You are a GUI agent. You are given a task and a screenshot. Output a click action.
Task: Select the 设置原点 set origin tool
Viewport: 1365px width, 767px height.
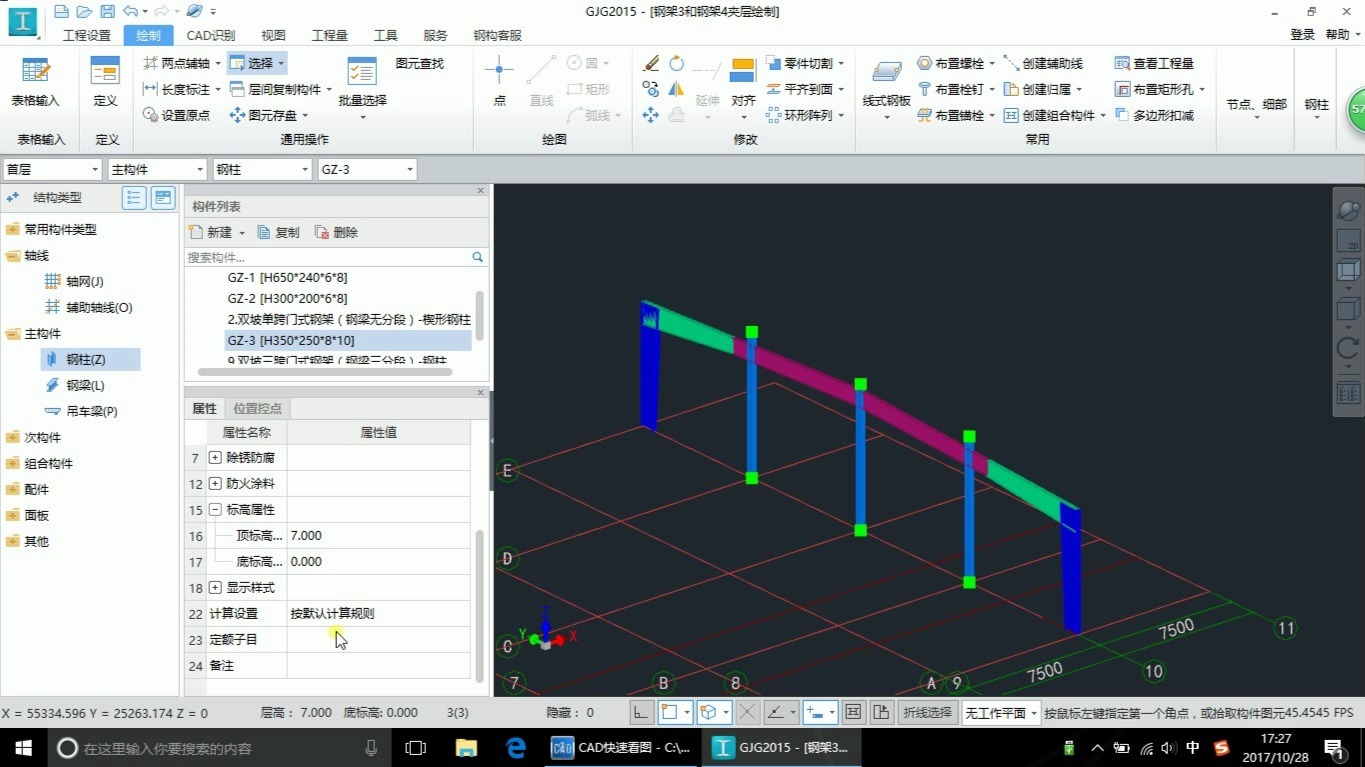tap(176, 115)
